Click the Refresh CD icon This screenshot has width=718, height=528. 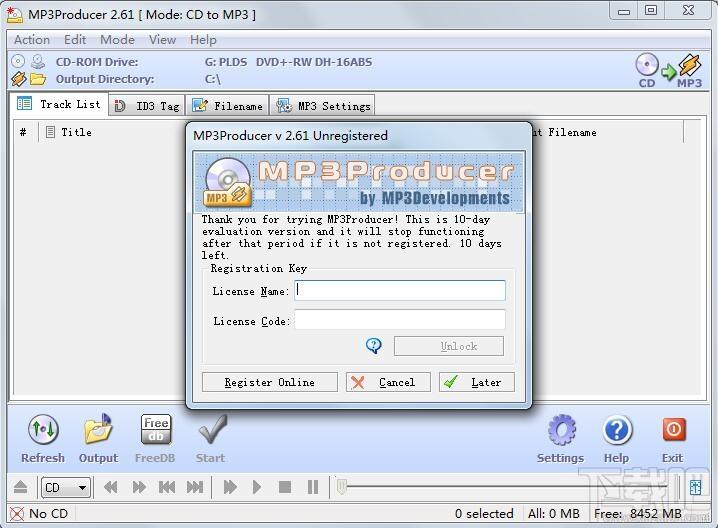coord(43,429)
